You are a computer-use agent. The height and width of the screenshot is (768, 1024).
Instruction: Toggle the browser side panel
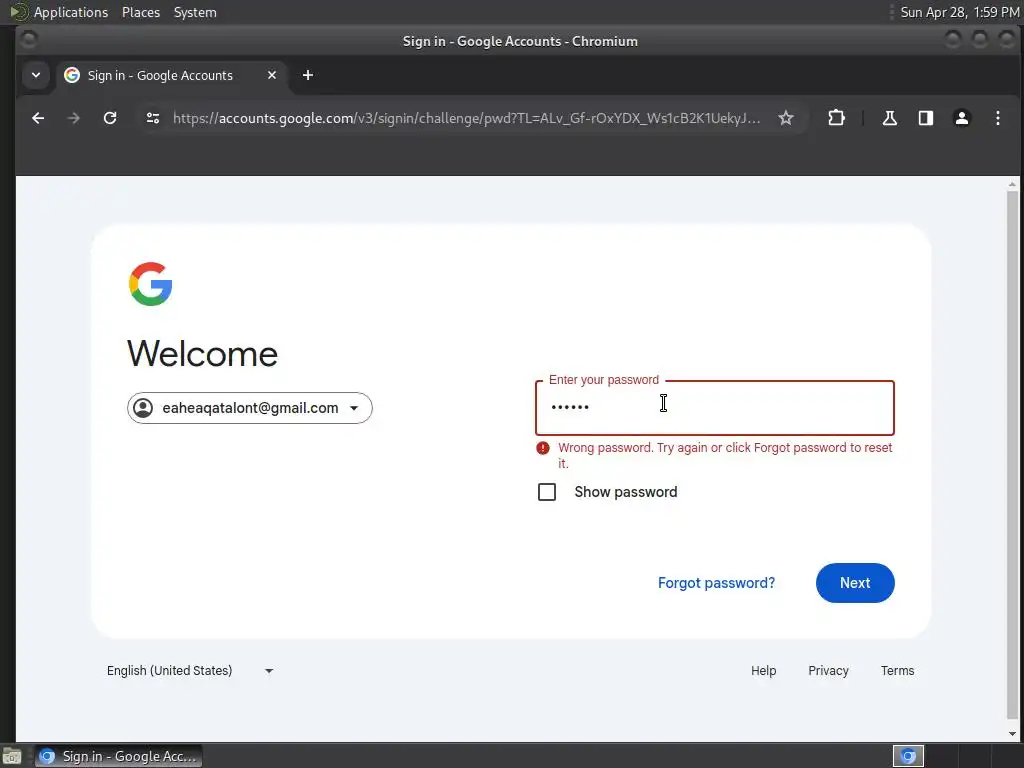tap(925, 118)
